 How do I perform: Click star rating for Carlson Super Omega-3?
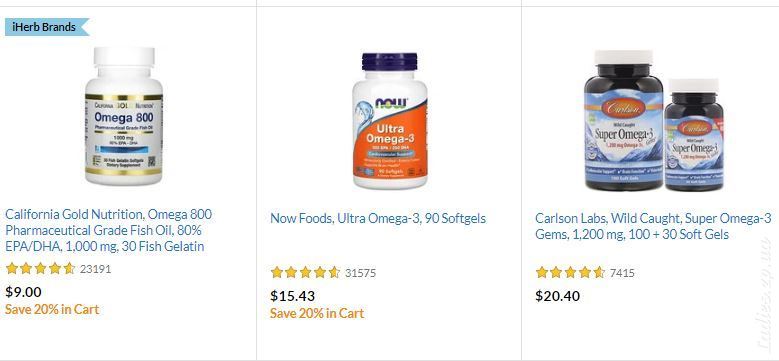570,273
